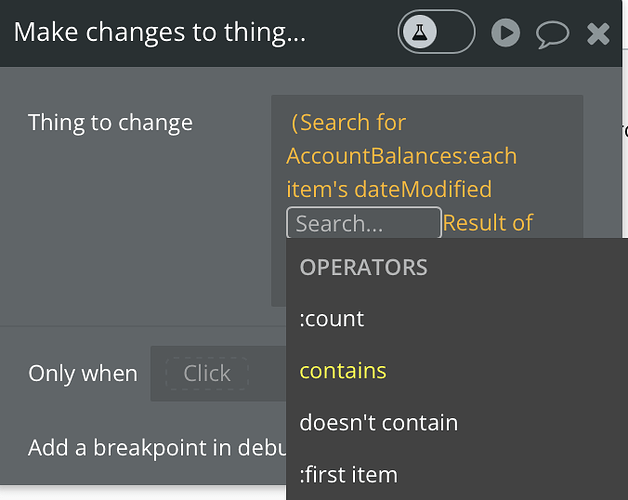Click the Only when label
This screenshot has height=500, width=628.
click(83, 373)
